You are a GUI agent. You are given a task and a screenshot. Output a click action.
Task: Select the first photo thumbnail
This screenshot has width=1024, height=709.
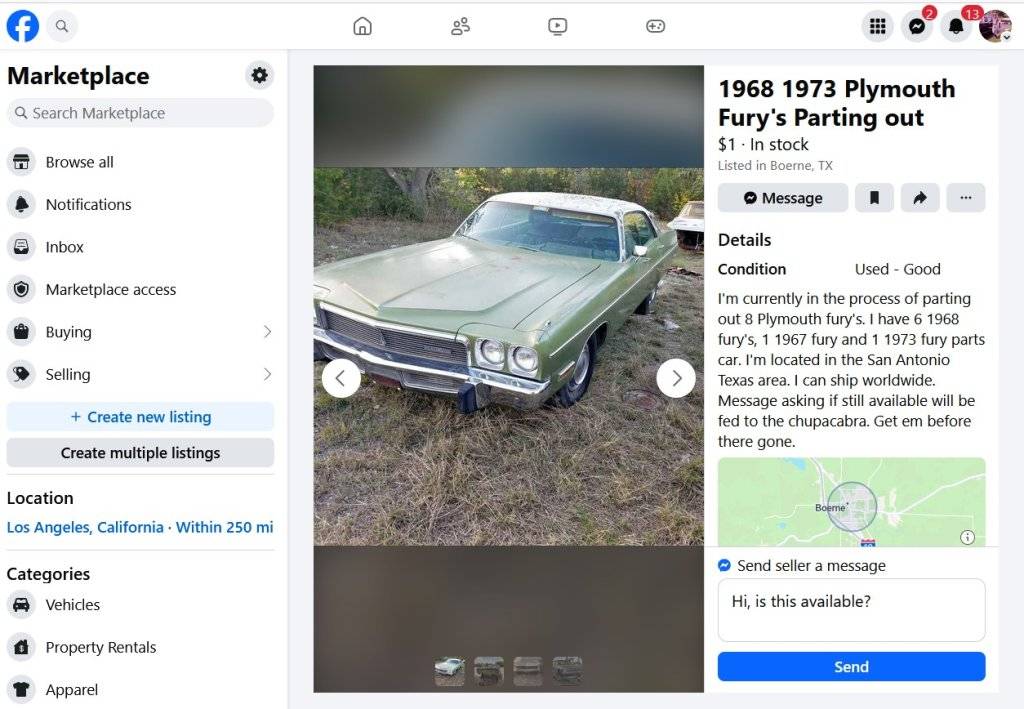450,670
